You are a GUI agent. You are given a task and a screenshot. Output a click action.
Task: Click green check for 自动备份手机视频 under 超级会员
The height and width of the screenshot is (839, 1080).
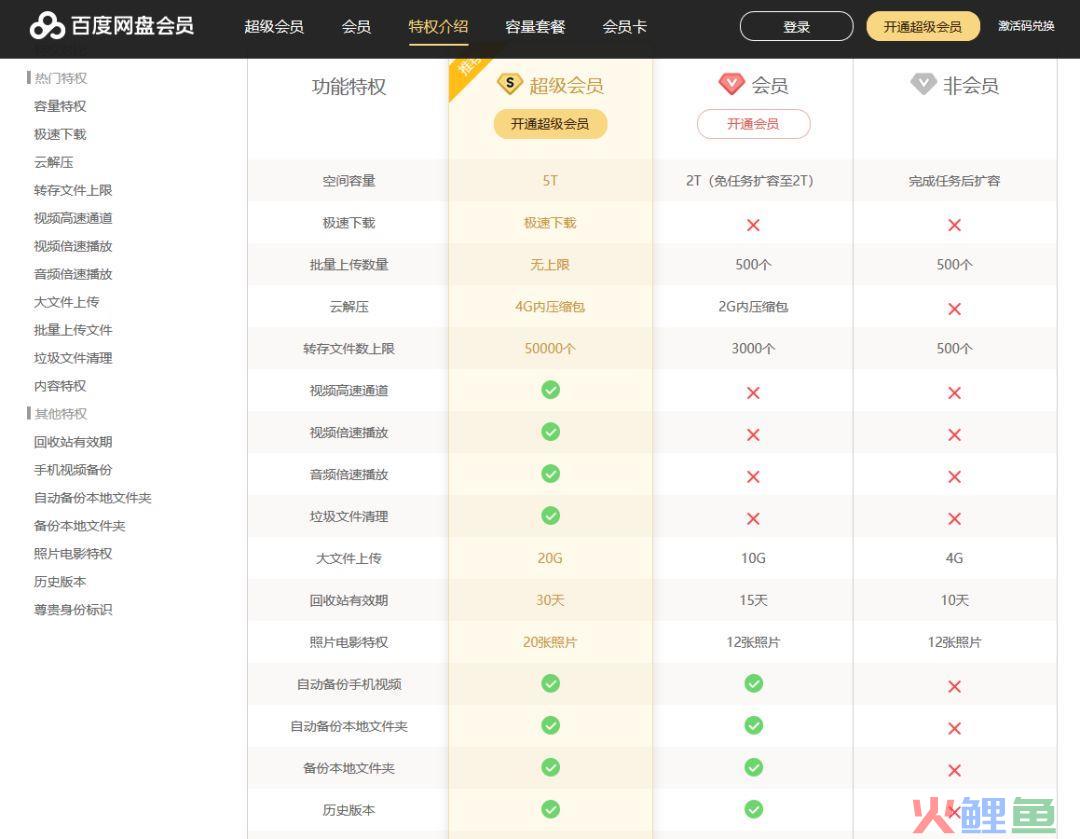coord(550,683)
